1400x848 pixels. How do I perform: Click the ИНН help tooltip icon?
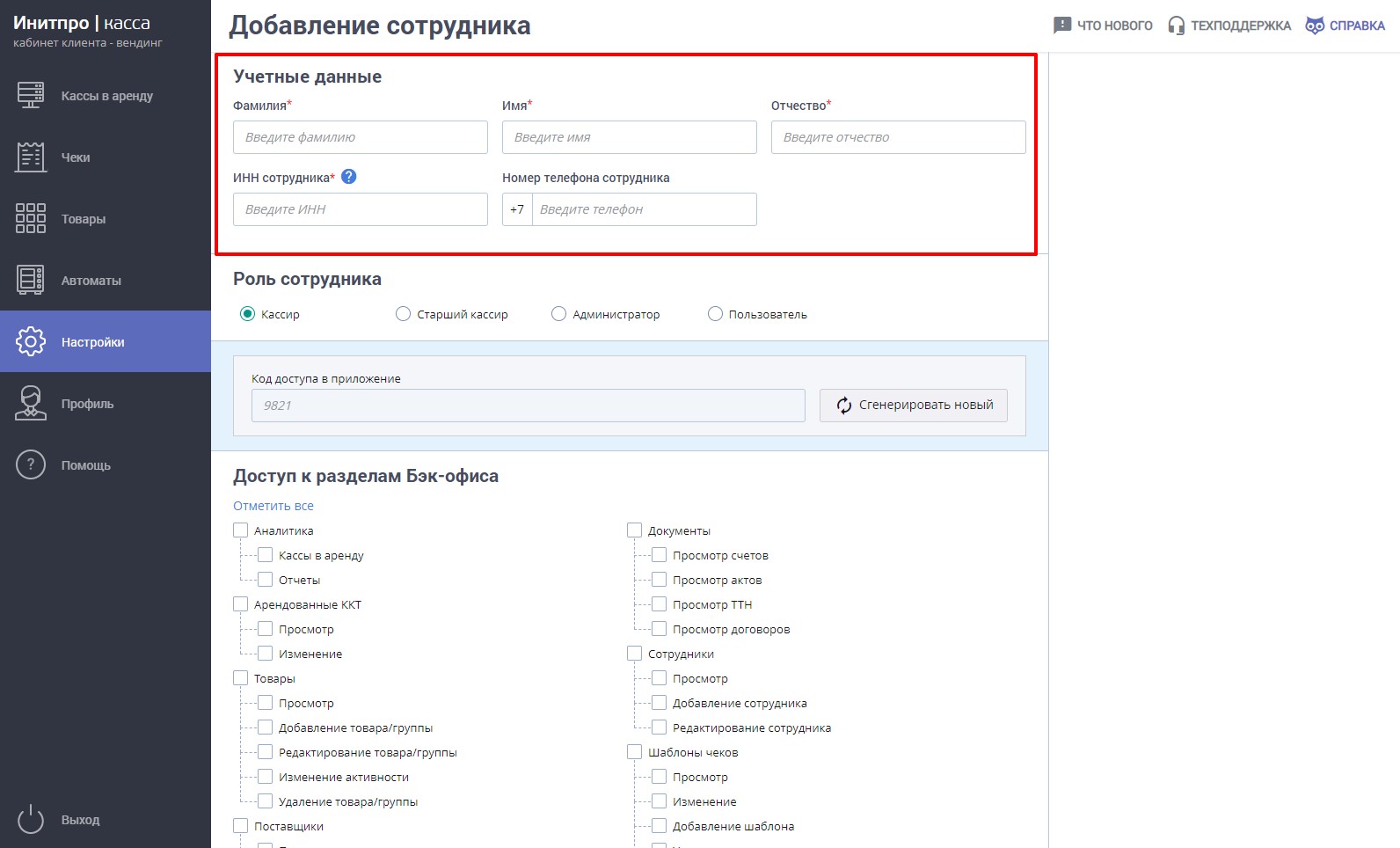pos(348,177)
